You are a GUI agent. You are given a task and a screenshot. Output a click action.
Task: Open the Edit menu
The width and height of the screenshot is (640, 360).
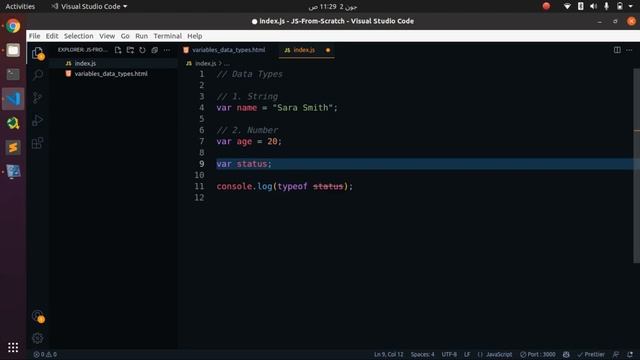(x=52, y=36)
